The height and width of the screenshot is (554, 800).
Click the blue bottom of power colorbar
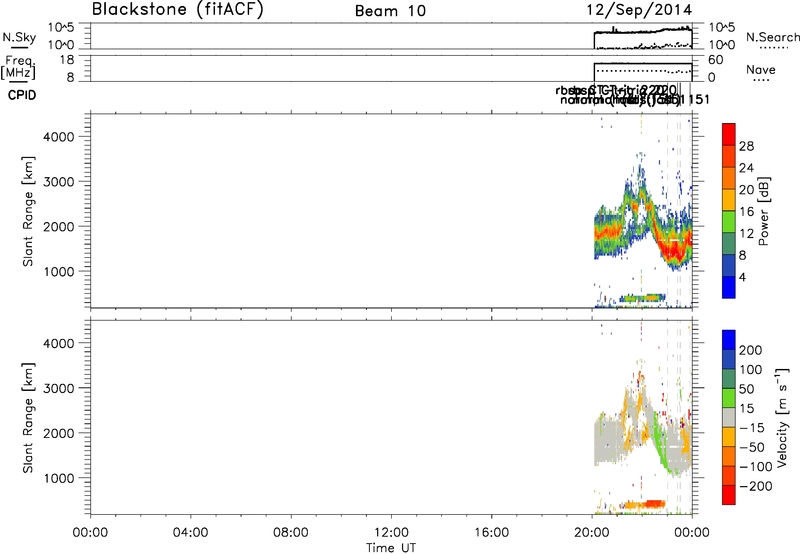click(729, 287)
